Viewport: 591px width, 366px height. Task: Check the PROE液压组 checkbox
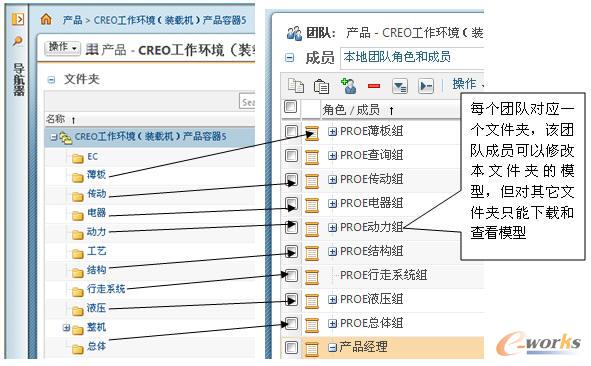pos(291,300)
